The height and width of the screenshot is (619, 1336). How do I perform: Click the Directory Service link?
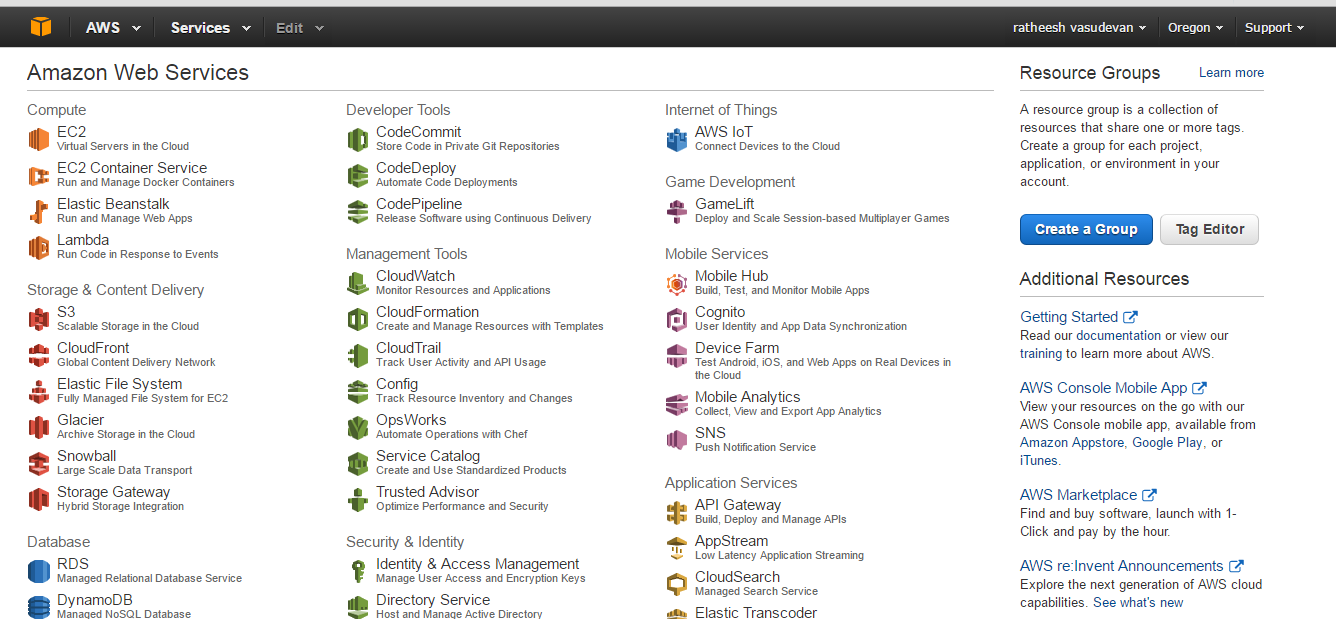[433, 600]
